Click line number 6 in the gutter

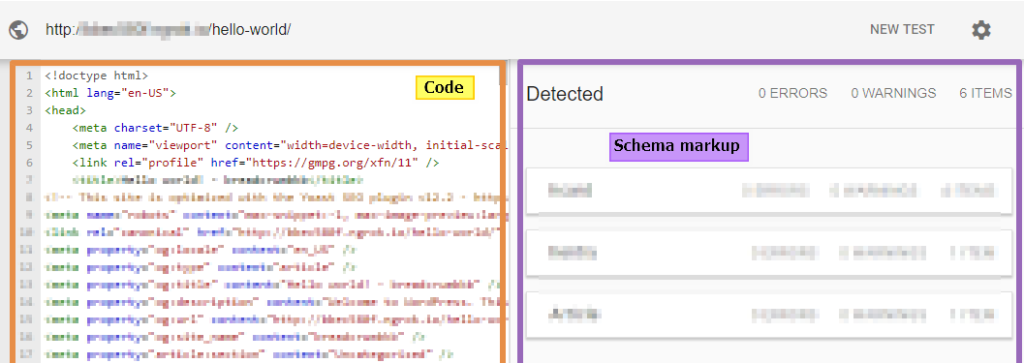(29, 163)
